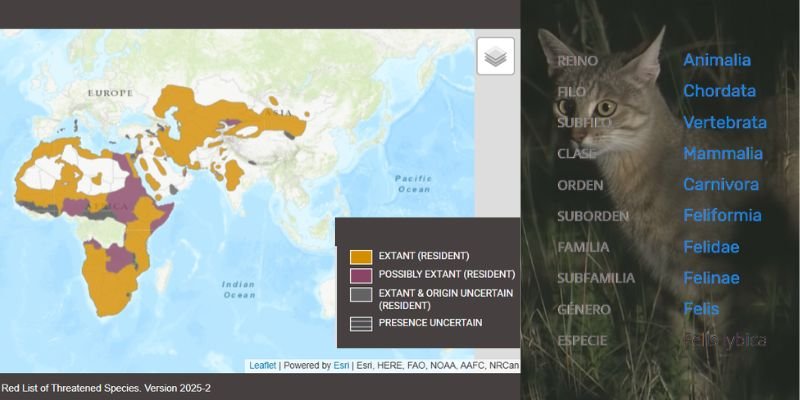Open the Esri attribution link
The height and width of the screenshot is (400, 800).
tap(341, 366)
